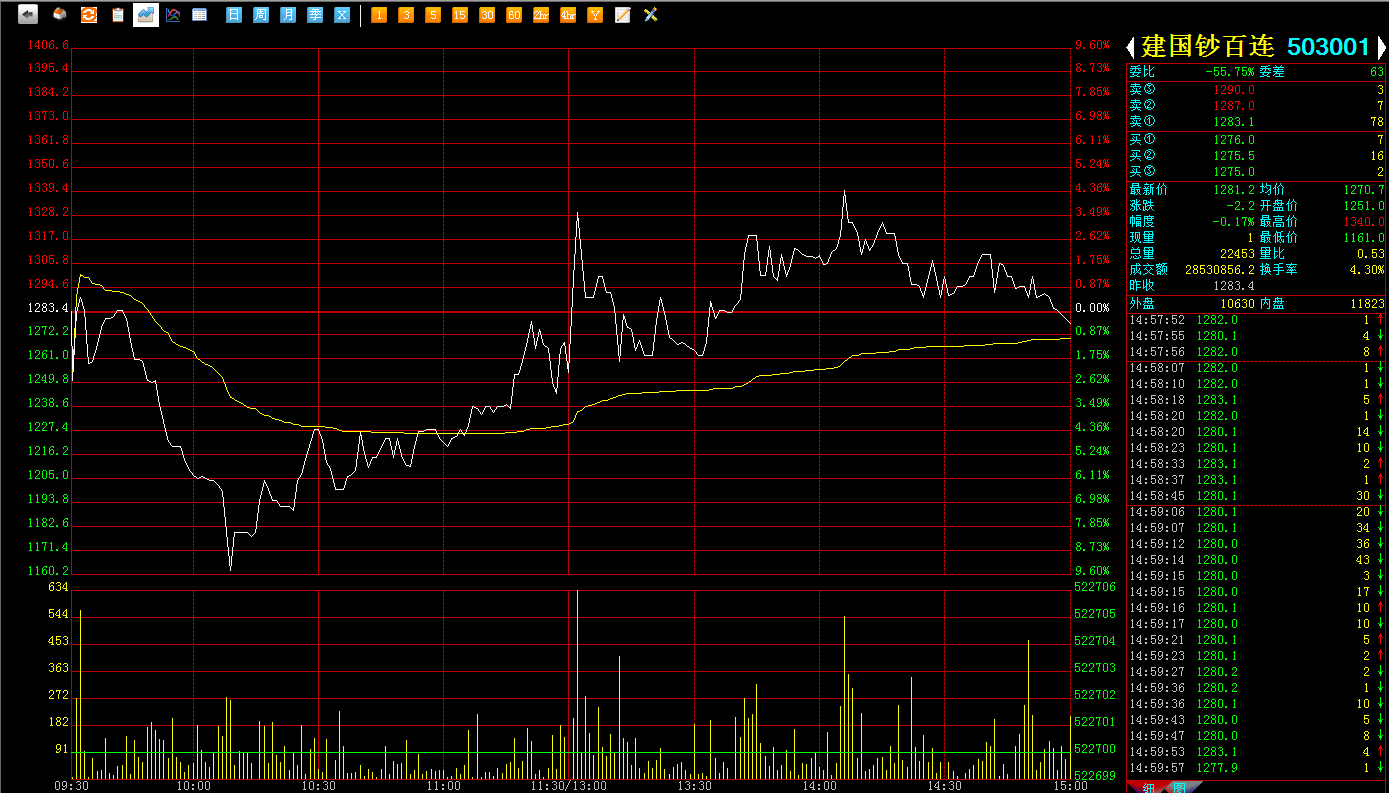The image size is (1389, 793).
Task: Choose the 60-minute orange period button
Action: click(x=514, y=15)
